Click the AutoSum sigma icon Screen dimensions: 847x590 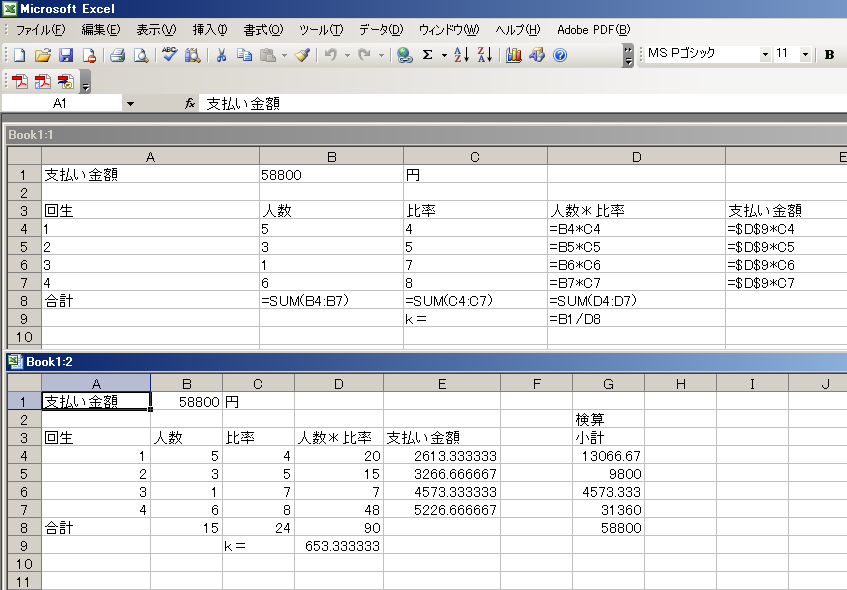tap(428, 55)
